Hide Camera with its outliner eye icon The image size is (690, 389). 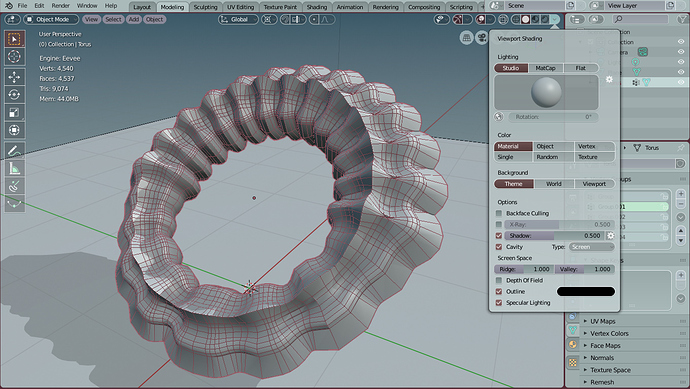click(681, 51)
